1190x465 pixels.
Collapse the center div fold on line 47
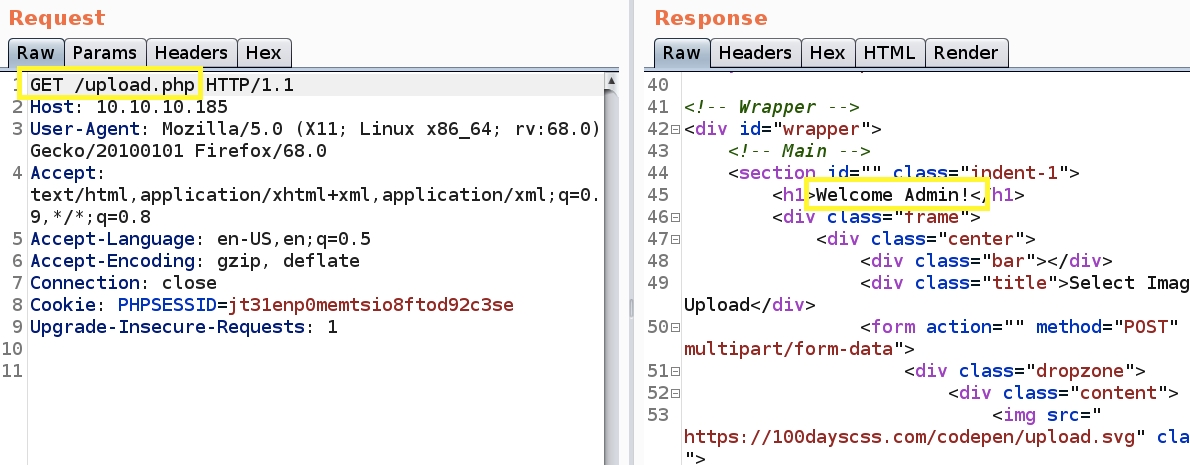point(677,239)
